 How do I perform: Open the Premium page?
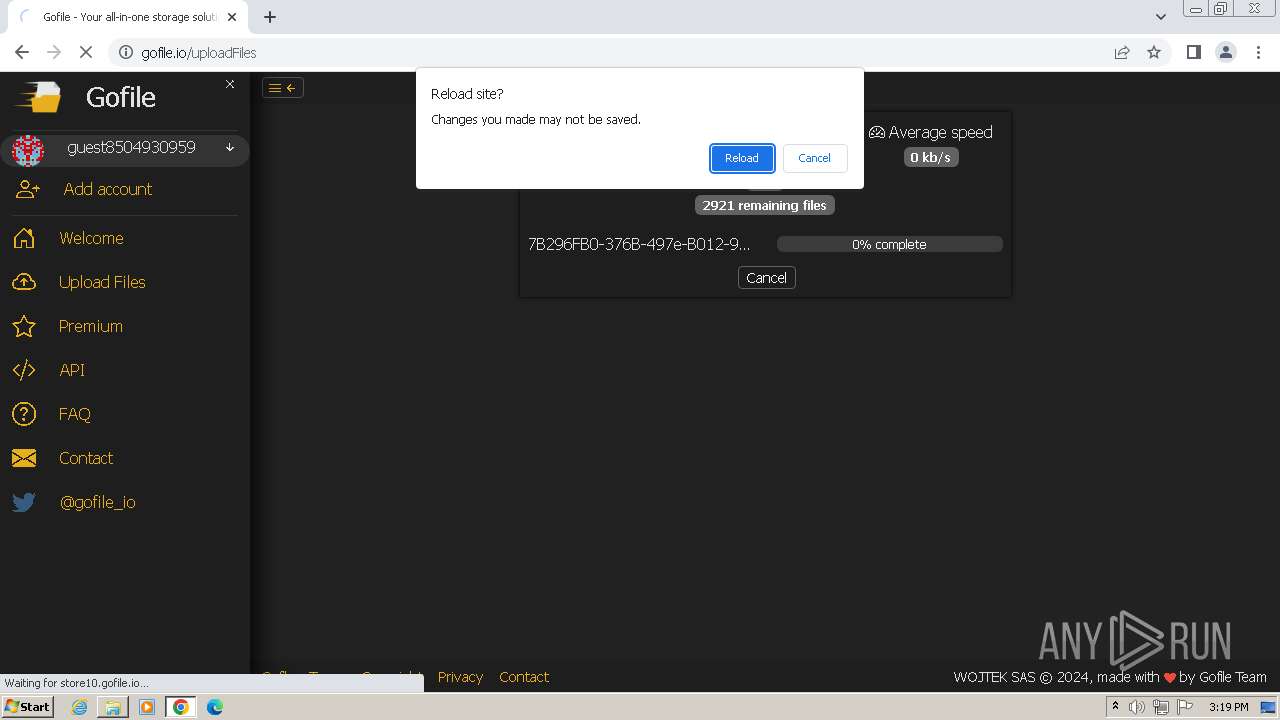[91, 326]
